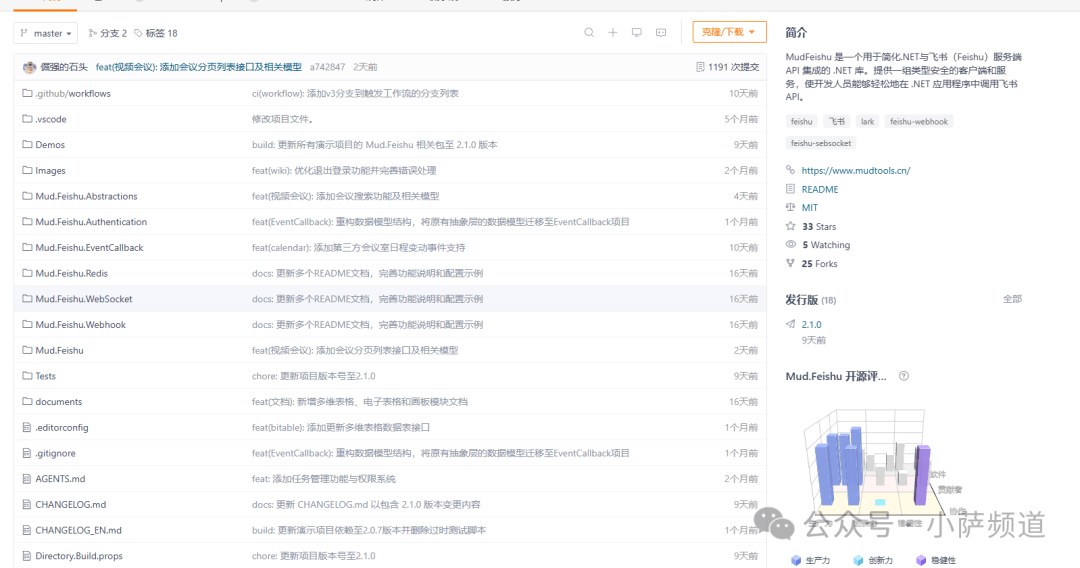Click file icon beside AGENTS.md
1080x568 pixels.
pos(27,478)
